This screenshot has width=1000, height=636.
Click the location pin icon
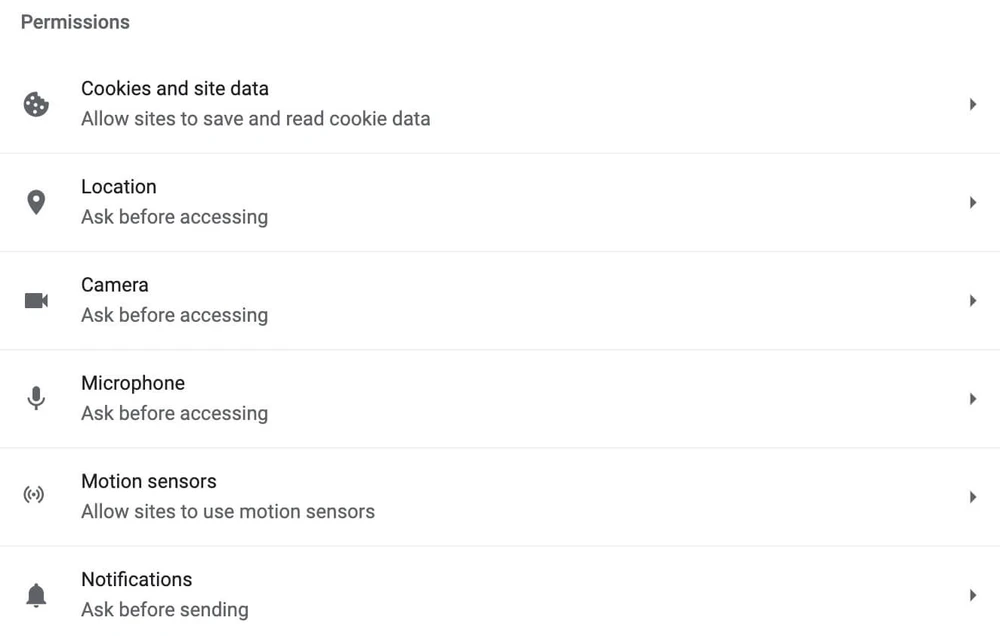[x=36, y=202]
